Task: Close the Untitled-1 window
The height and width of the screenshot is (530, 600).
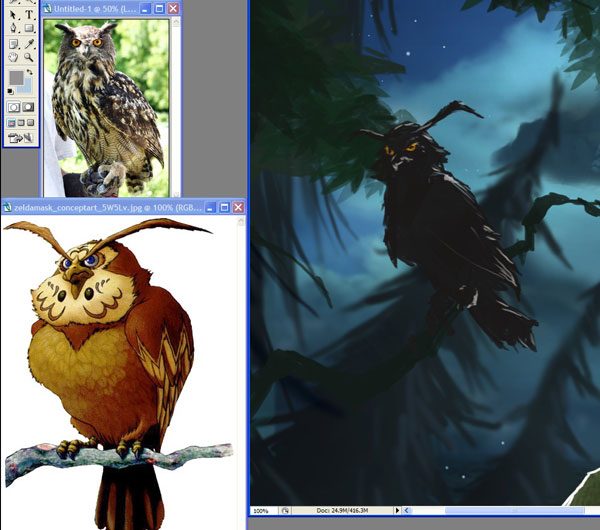Action: [173, 9]
